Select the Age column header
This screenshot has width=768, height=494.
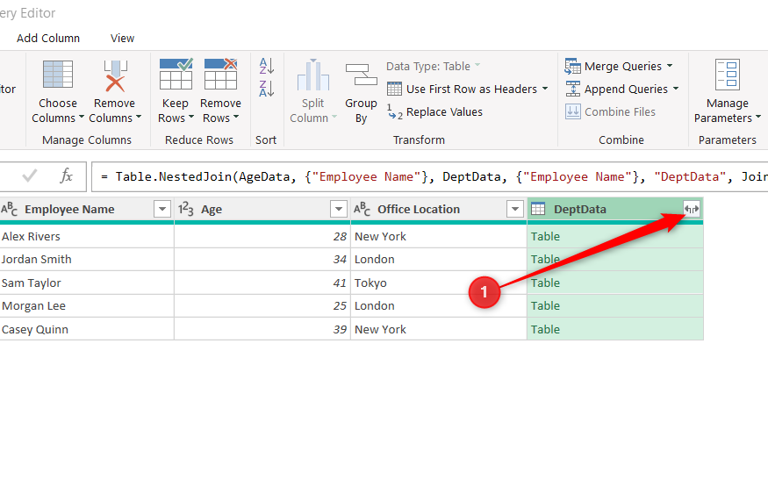coord(211,209)
